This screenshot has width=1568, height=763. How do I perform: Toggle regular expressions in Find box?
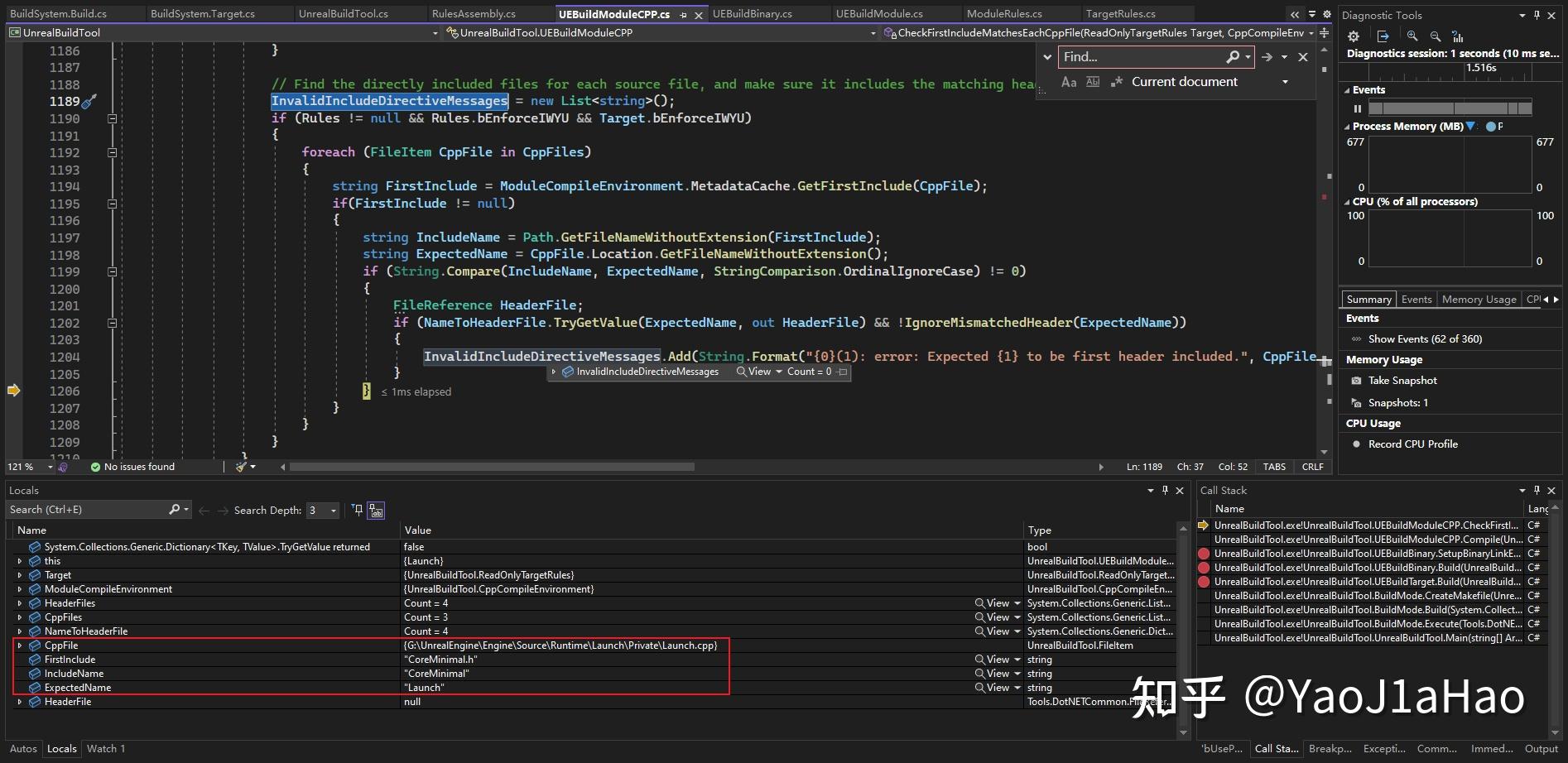pos(1117,82)
